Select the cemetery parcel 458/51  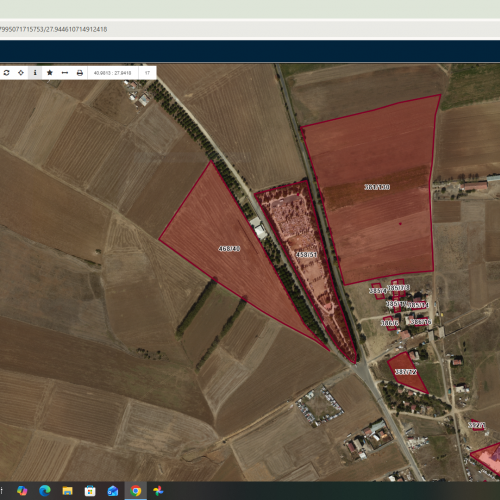(x=306, y=255)
